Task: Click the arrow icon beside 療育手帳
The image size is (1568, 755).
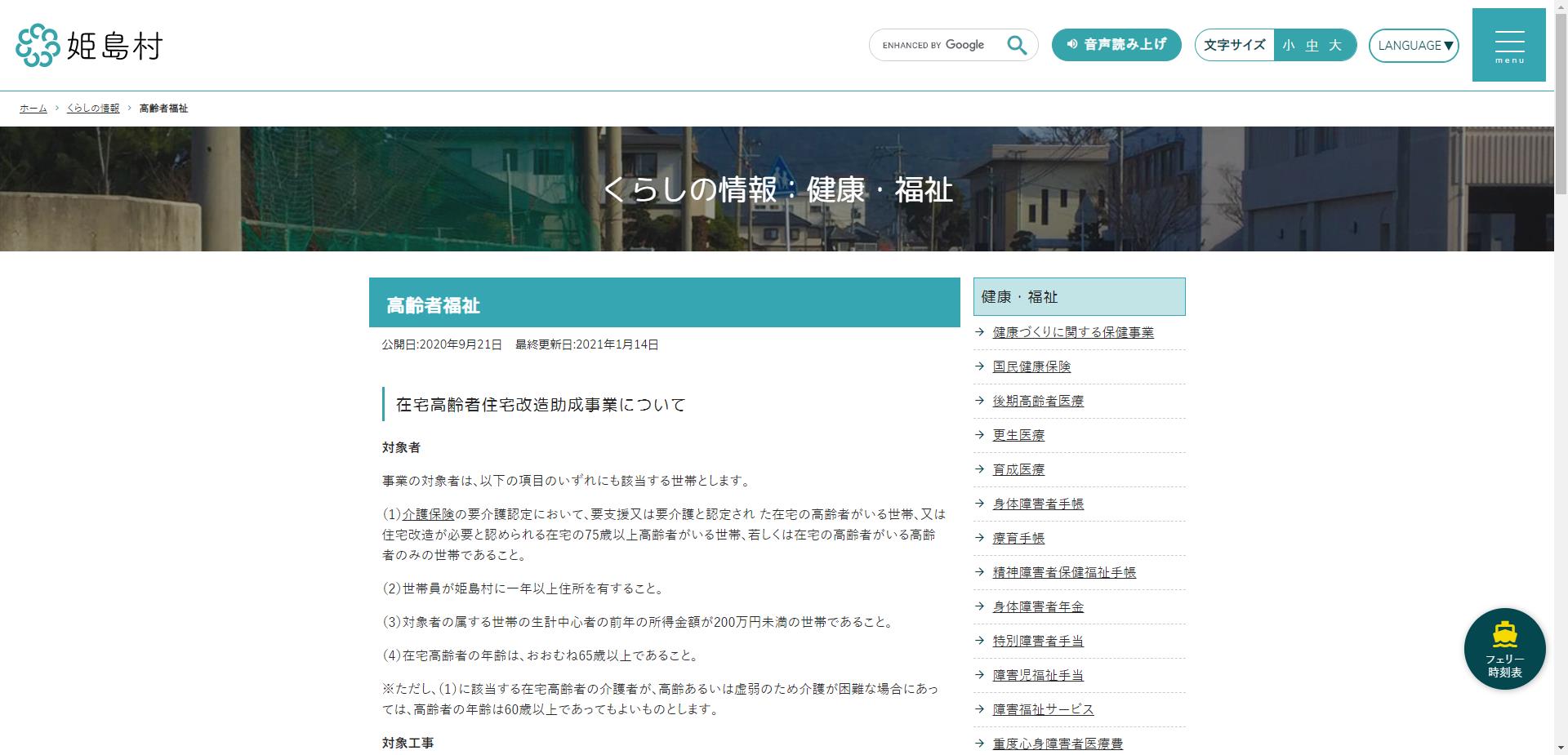Action: coord(978,538)
